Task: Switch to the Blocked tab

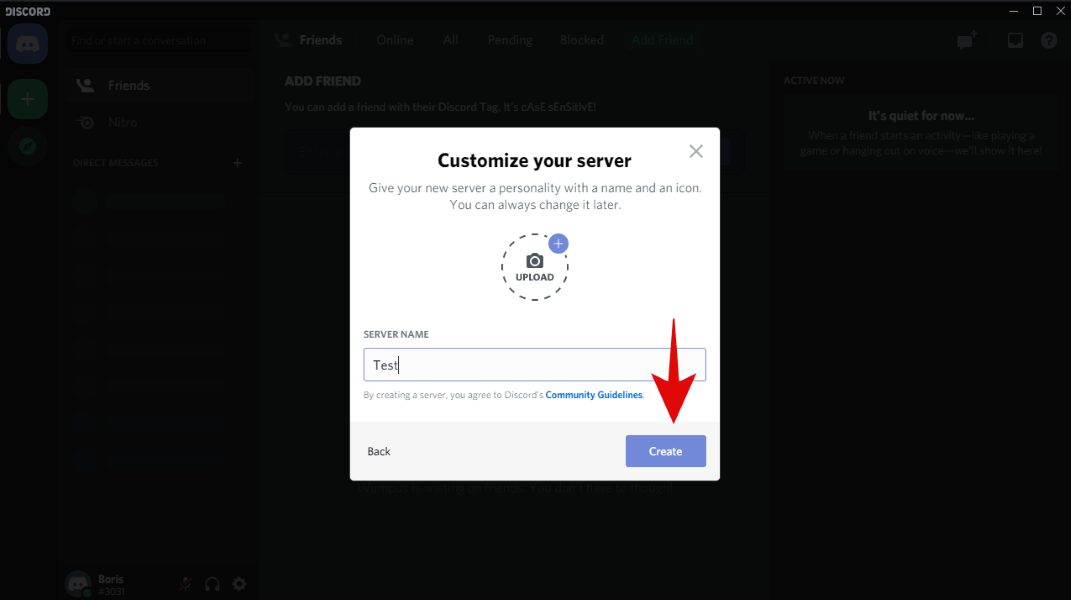Action: 581,40
